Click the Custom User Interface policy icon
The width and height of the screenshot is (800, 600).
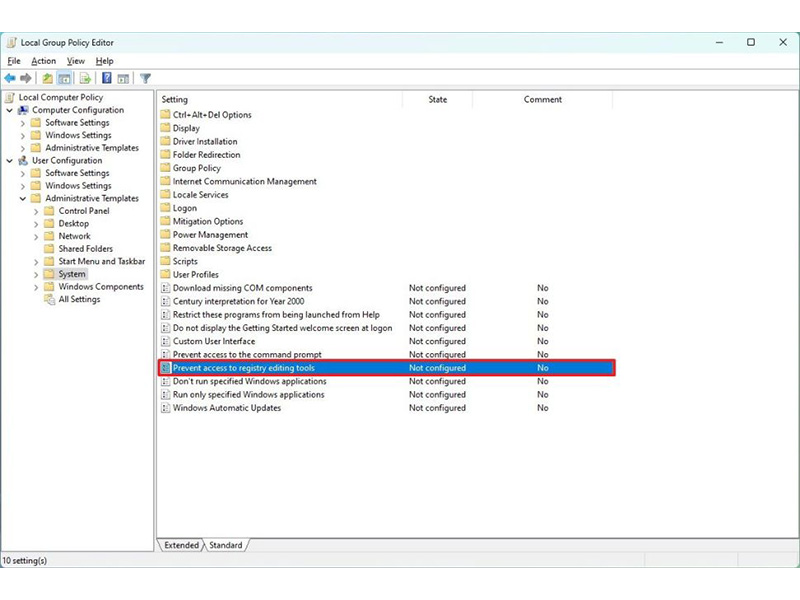[x=165, y=341]
